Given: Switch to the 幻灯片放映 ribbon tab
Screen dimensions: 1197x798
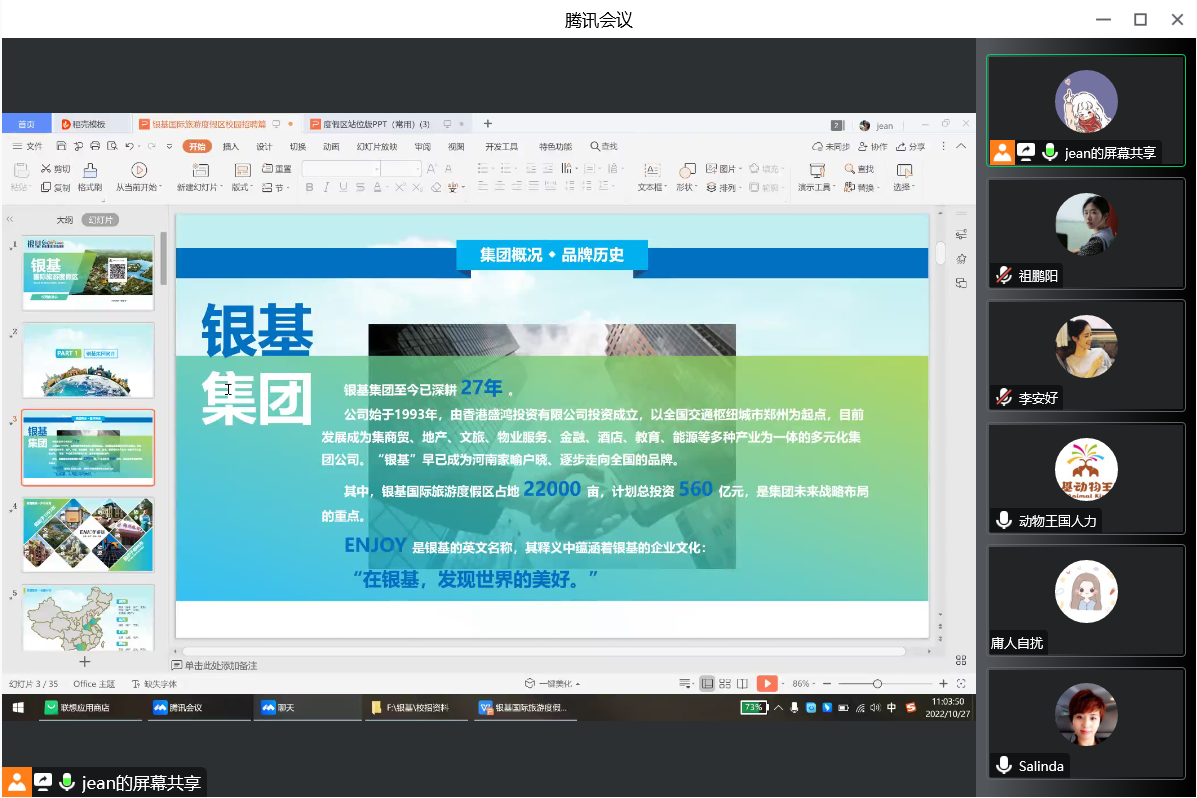Looking at the screenshot, I should point(376,146).
